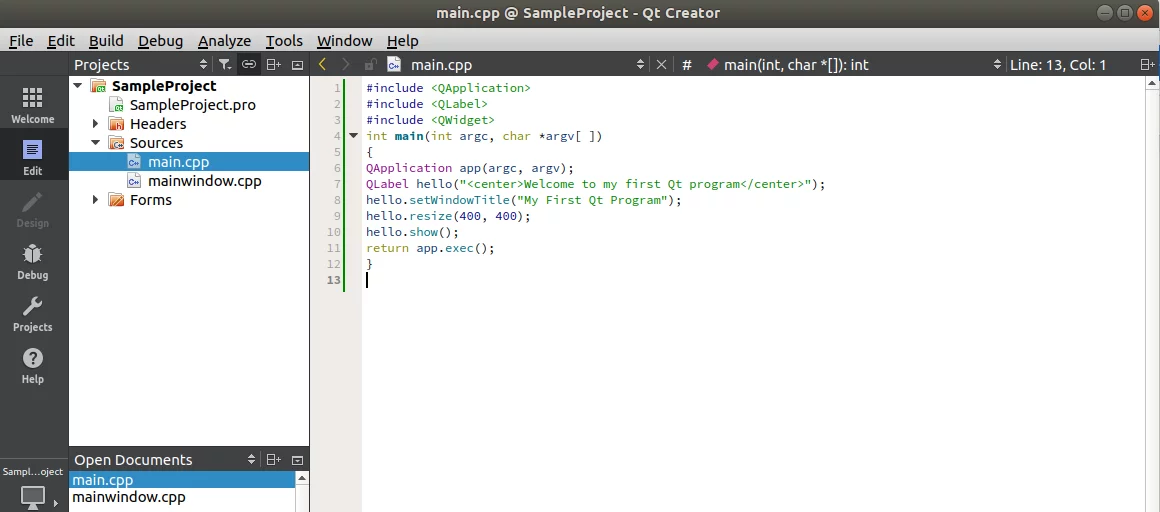Toggle synchronize with editor link icon

coord(249,65)
